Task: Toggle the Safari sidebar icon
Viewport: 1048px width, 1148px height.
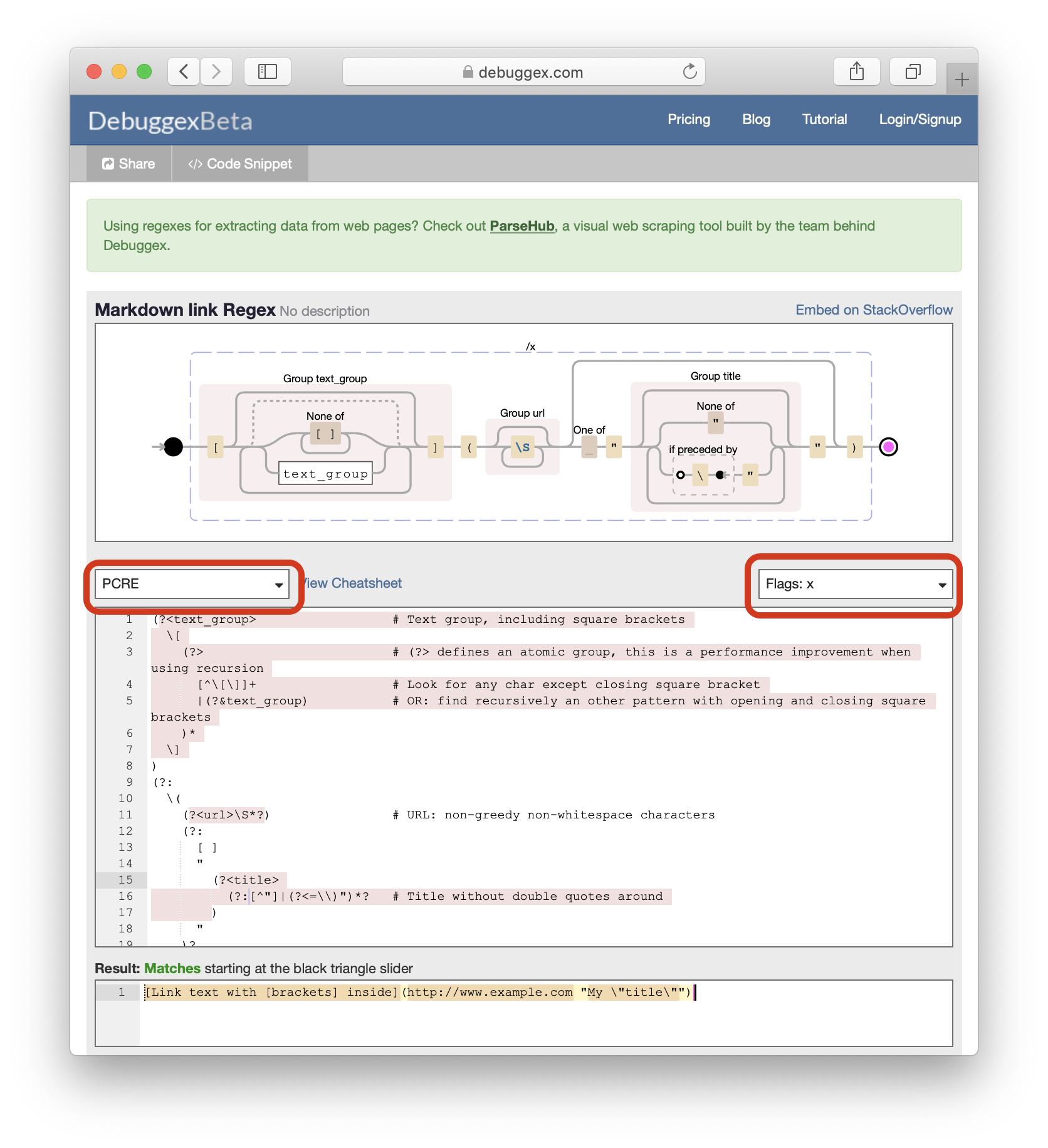Action: [x=267, y=71]
